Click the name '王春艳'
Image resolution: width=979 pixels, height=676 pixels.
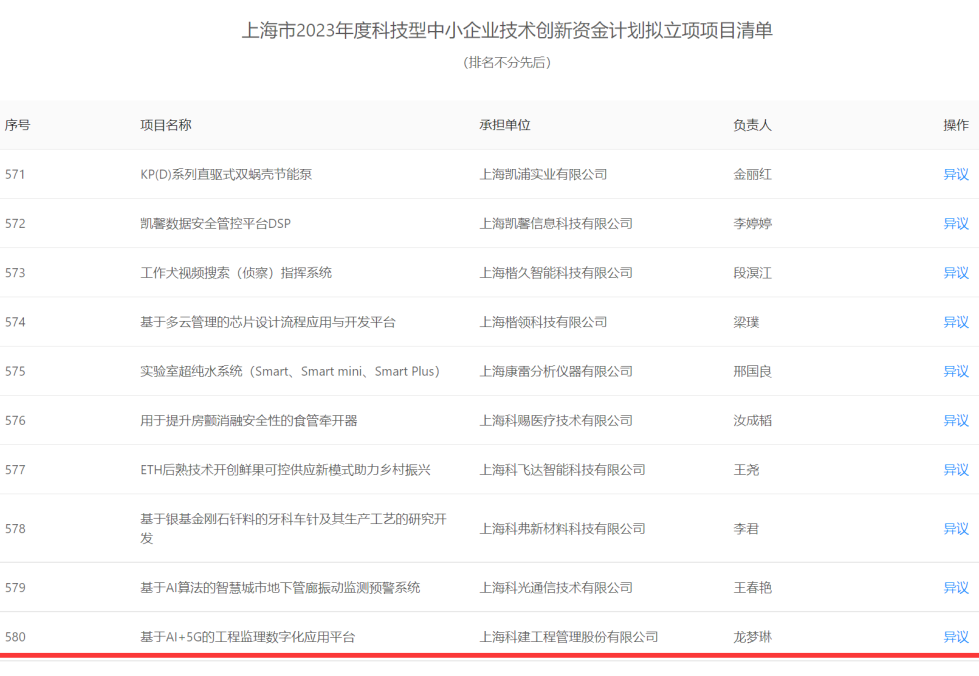pos(752,587)
